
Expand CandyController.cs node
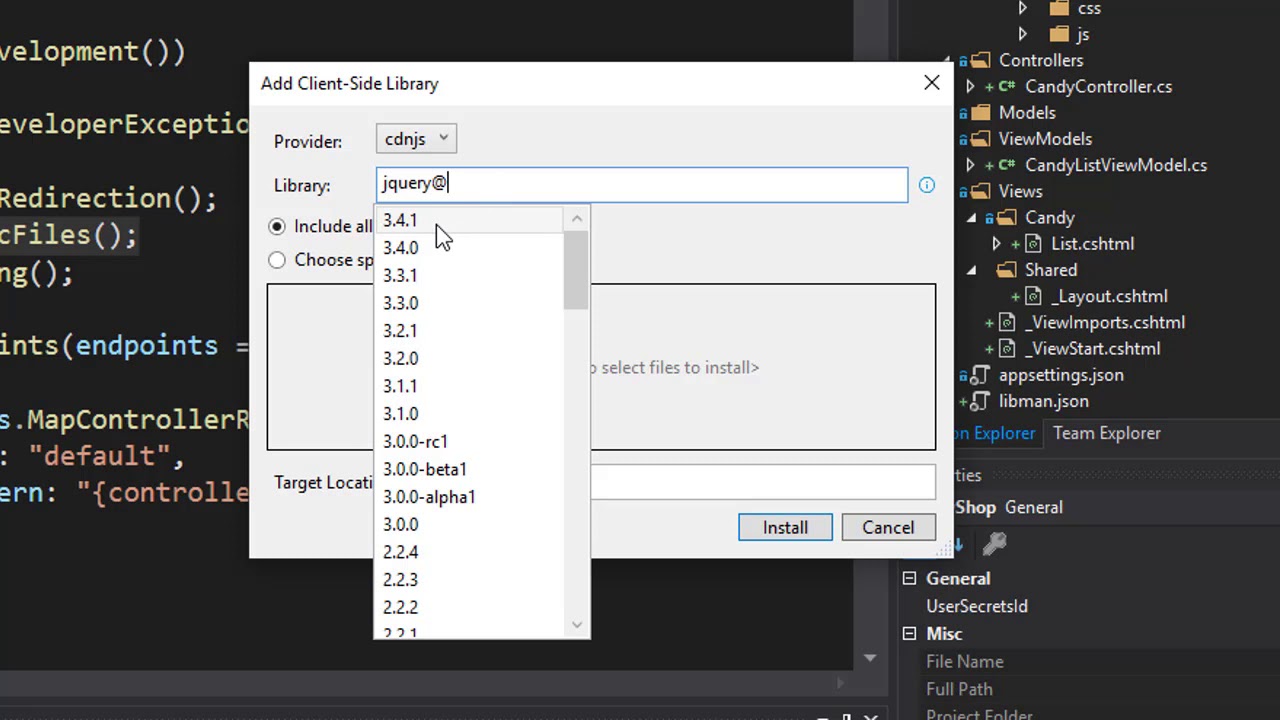pos(970,87)
